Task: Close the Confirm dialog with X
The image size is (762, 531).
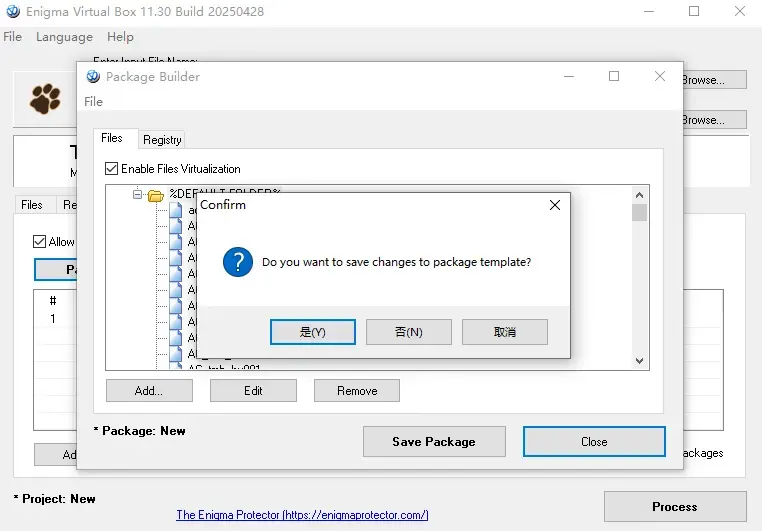Action: pos(554,205)
